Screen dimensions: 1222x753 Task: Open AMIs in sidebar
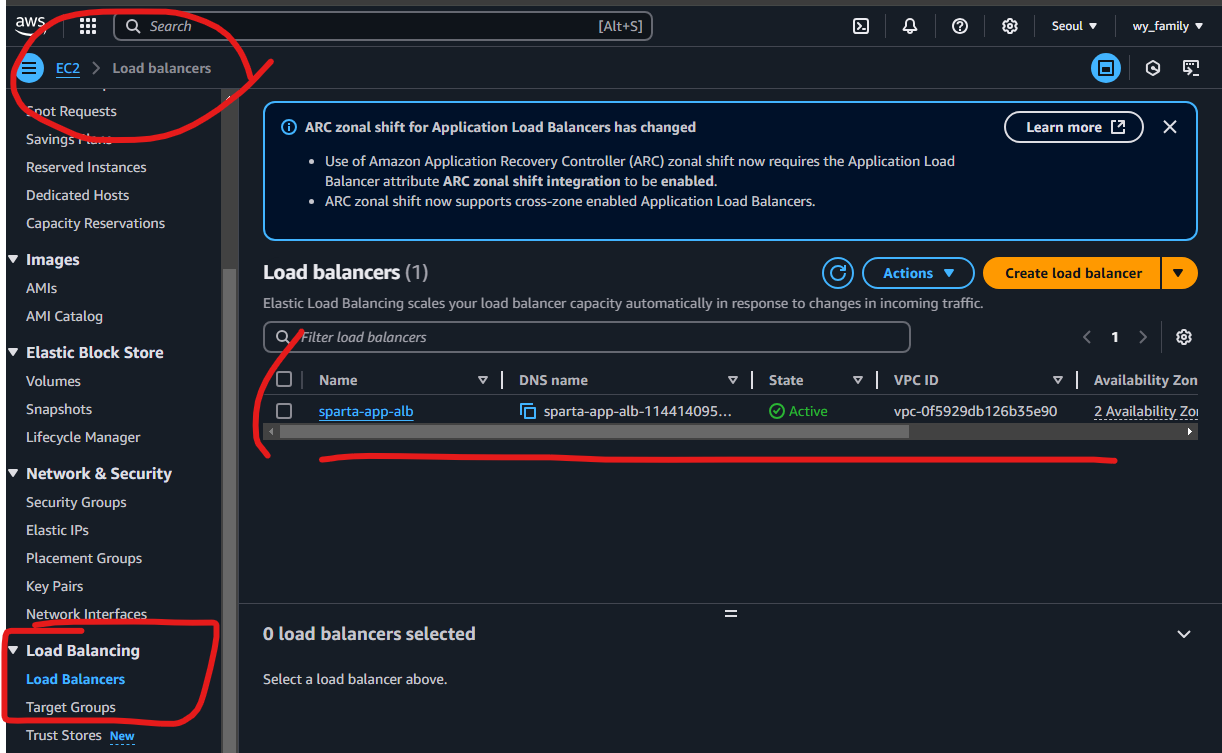pyautogui.click(x=41, y=288)
